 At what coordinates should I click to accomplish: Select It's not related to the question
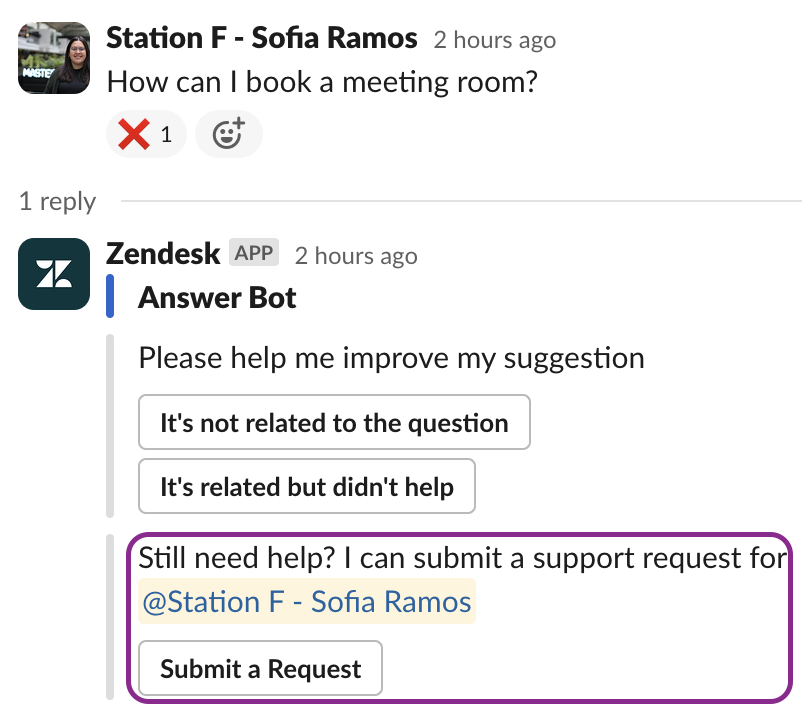coord(334,422)
